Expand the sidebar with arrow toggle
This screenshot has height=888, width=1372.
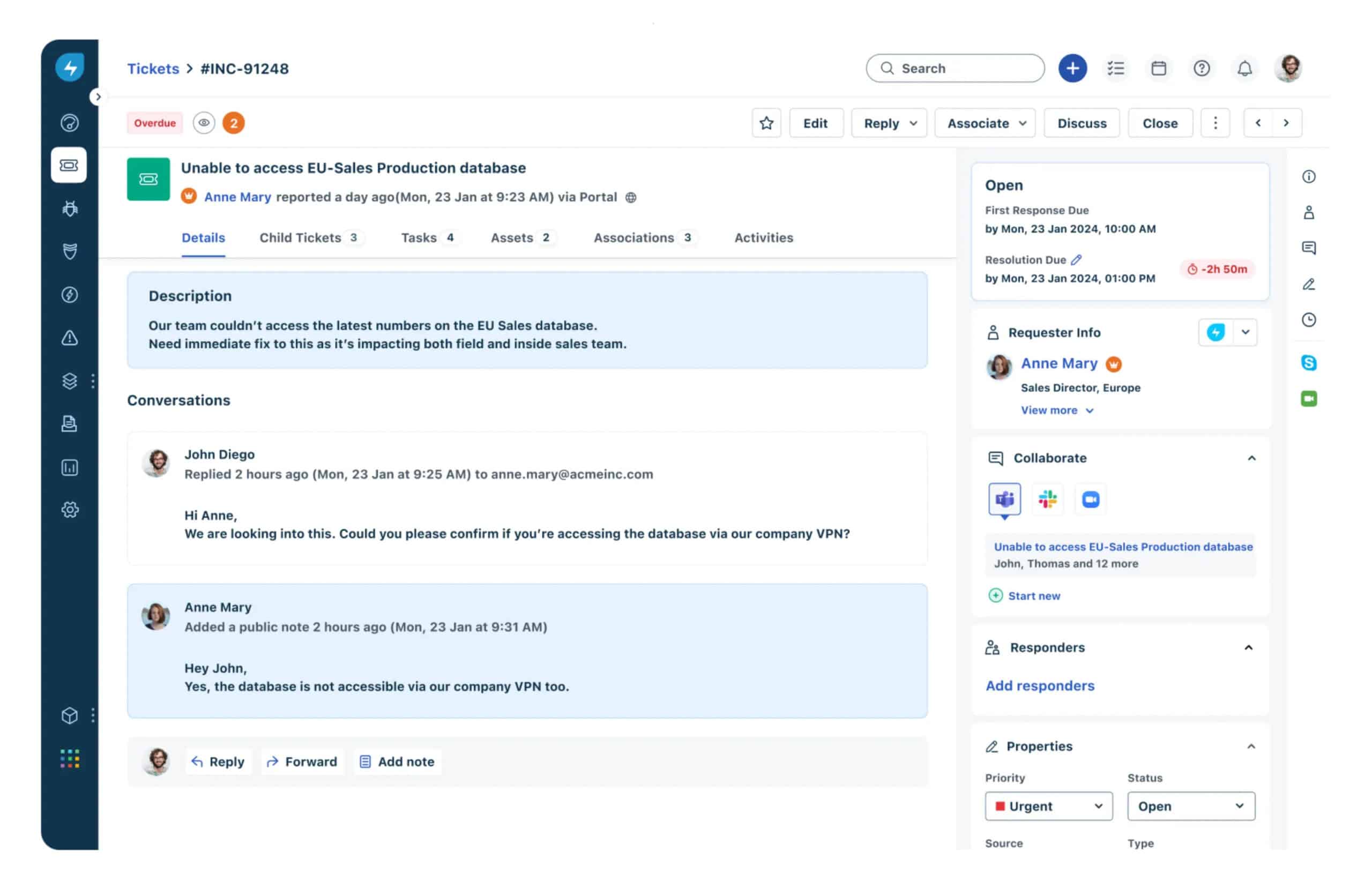[x=98, y=97]
